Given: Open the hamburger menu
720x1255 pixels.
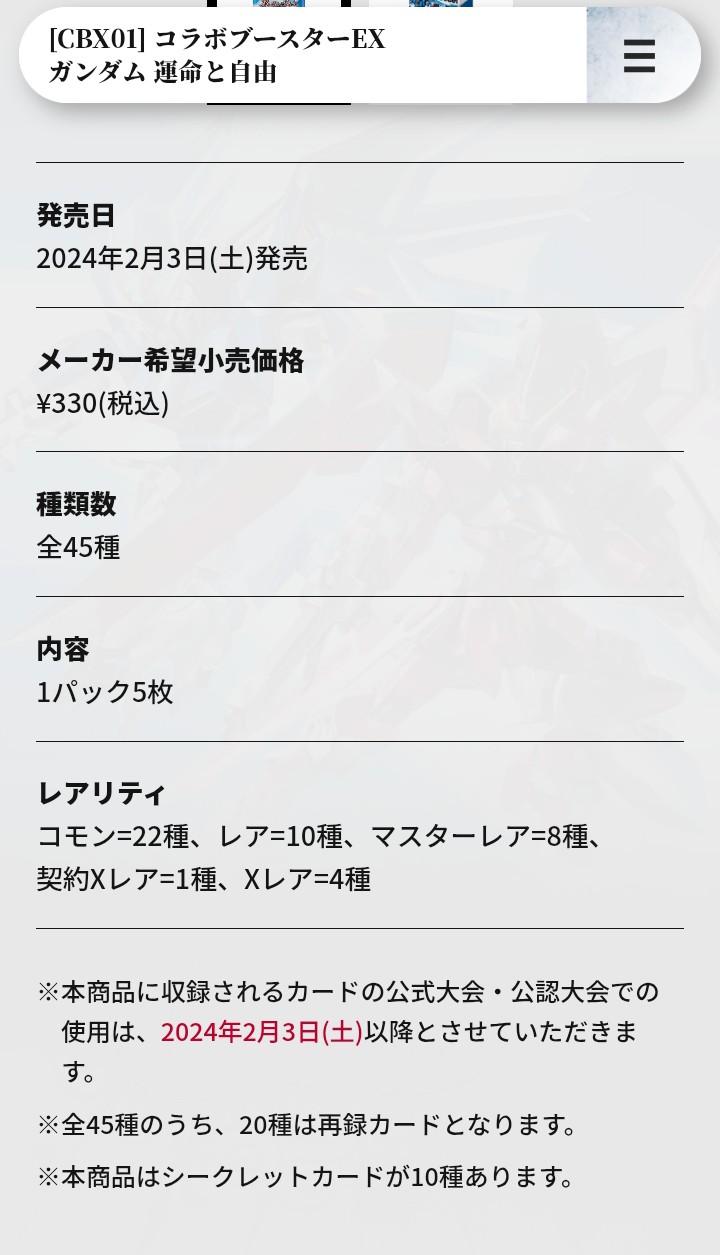Looking at the screenshot, I should click(639, 56).
